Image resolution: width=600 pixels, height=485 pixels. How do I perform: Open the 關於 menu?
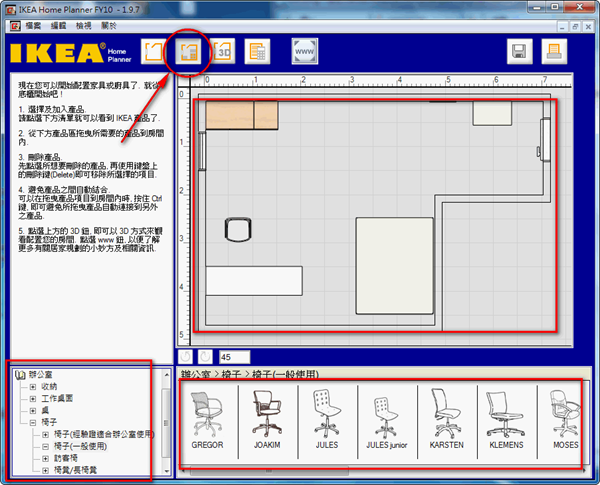click(109, 26)
